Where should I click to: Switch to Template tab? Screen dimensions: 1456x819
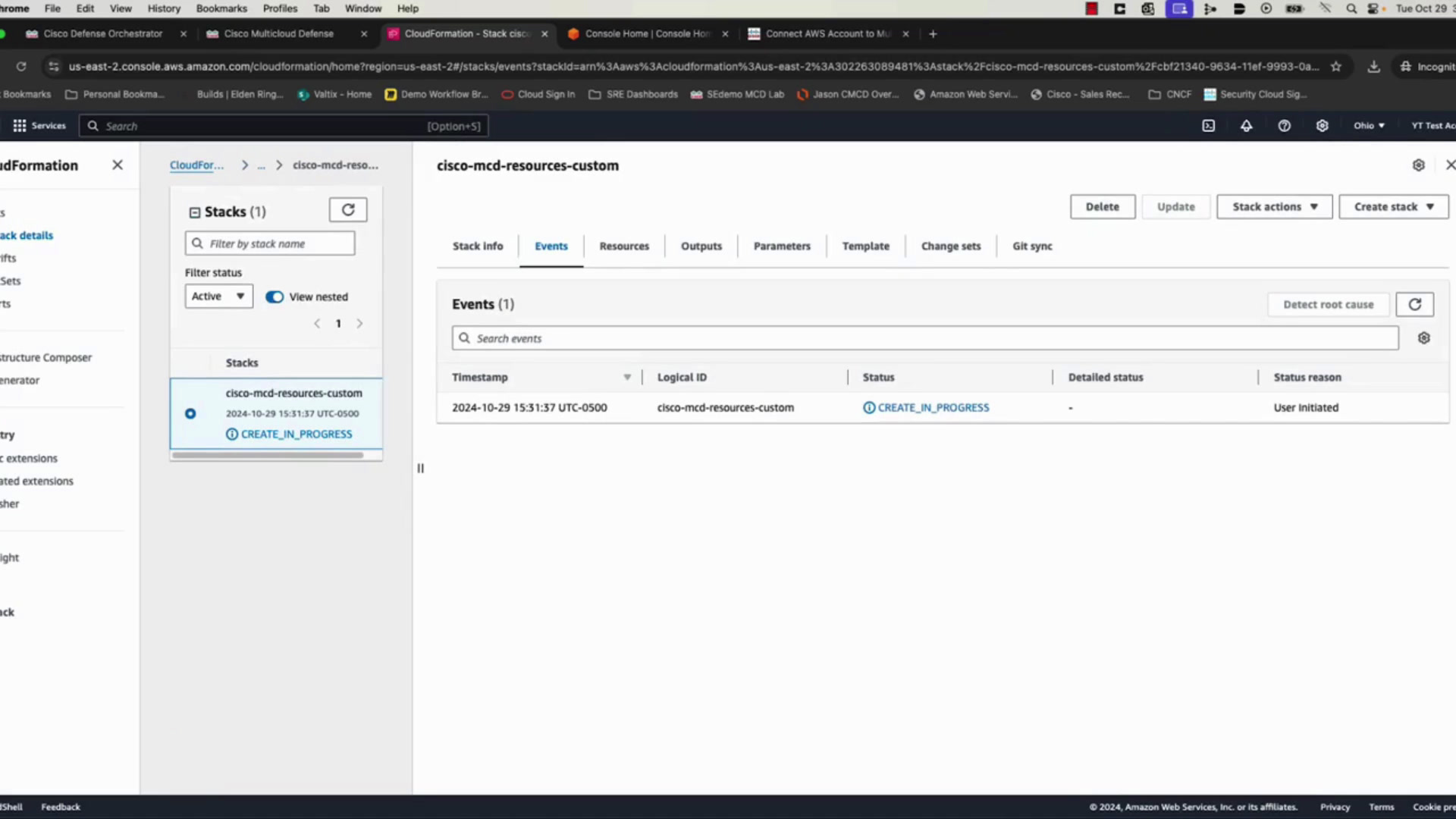point(866,246)
